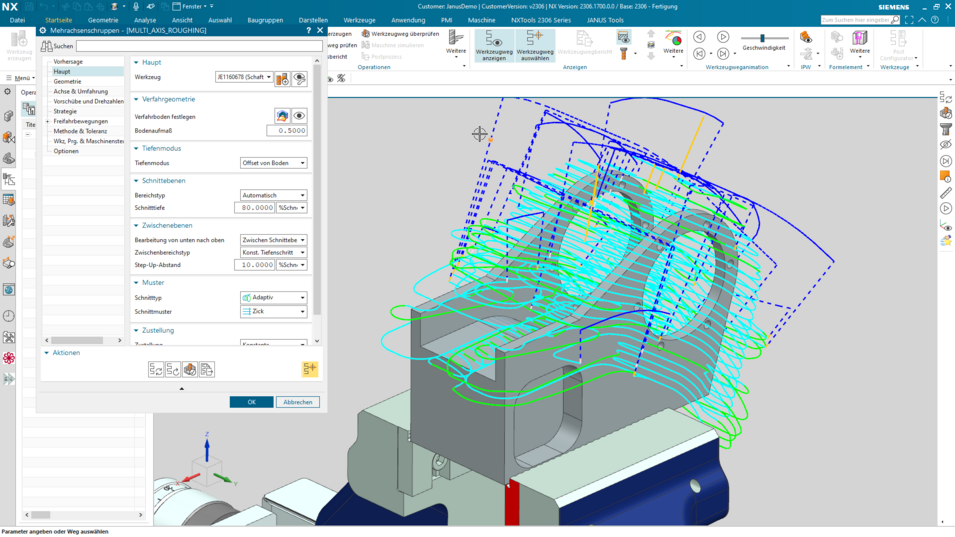The height and width of the screenshot is (537, 955).
Task: Collapse the Zwischenebenen section
Action: (136, 225)
